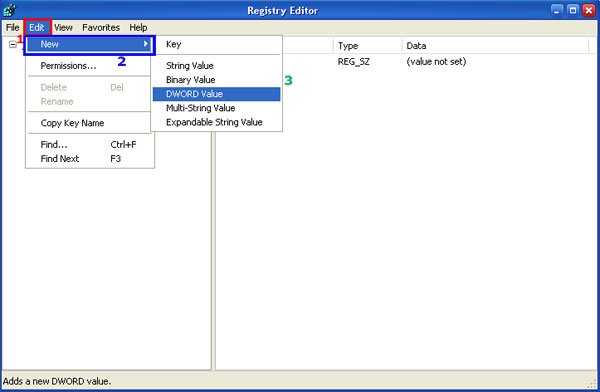The height and width of the screenshot is (392, 600).
Task: Close the open Edit menu
Action: 37,28
